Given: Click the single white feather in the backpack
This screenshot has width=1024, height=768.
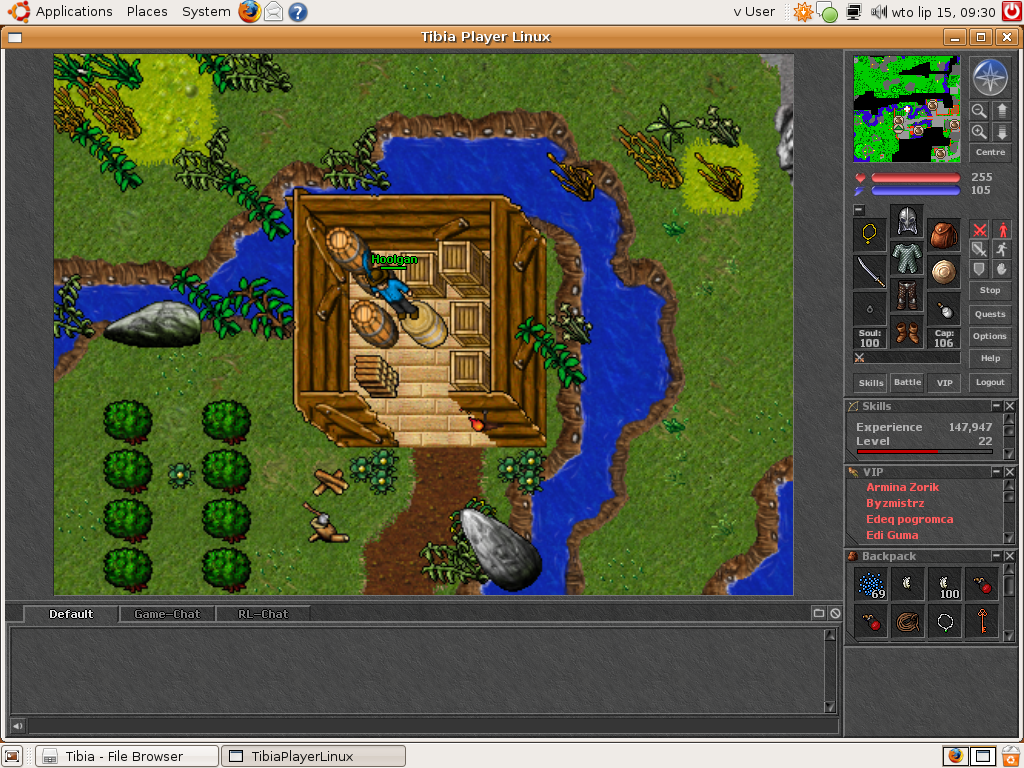Looking at the screenshot, I should pos(908,584).
